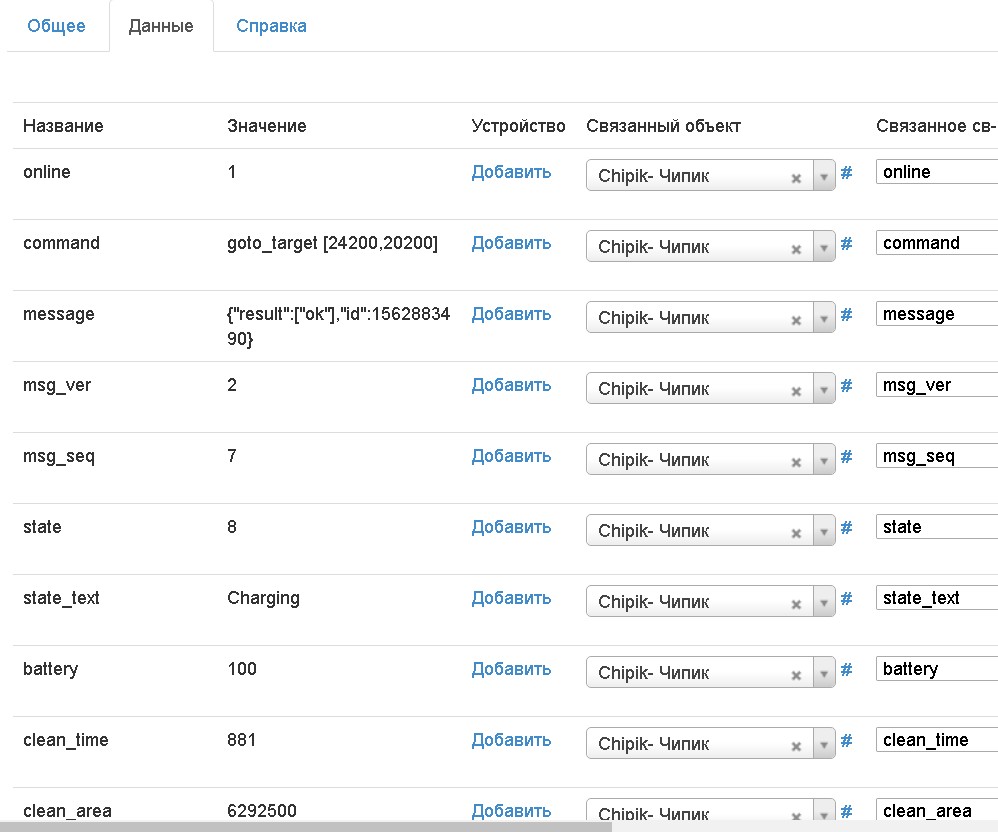Click the # icon in msg_ver row

pos(846,386)
